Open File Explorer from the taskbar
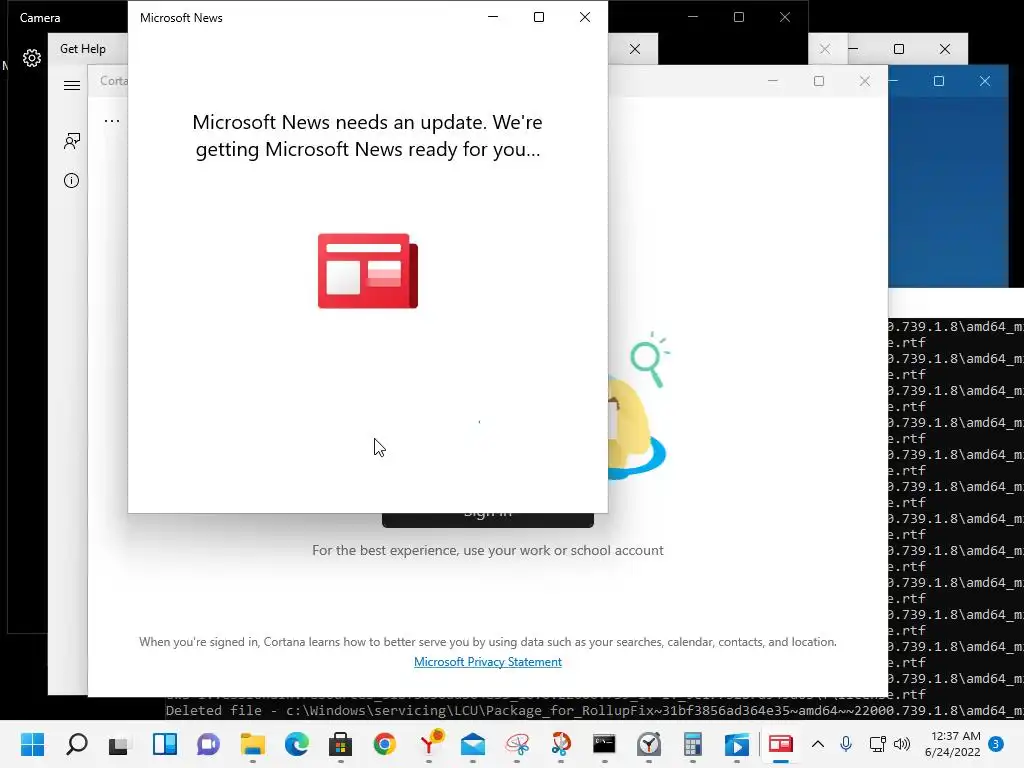This screenshot has height=768, width=1024. click(x=253, y=744)
